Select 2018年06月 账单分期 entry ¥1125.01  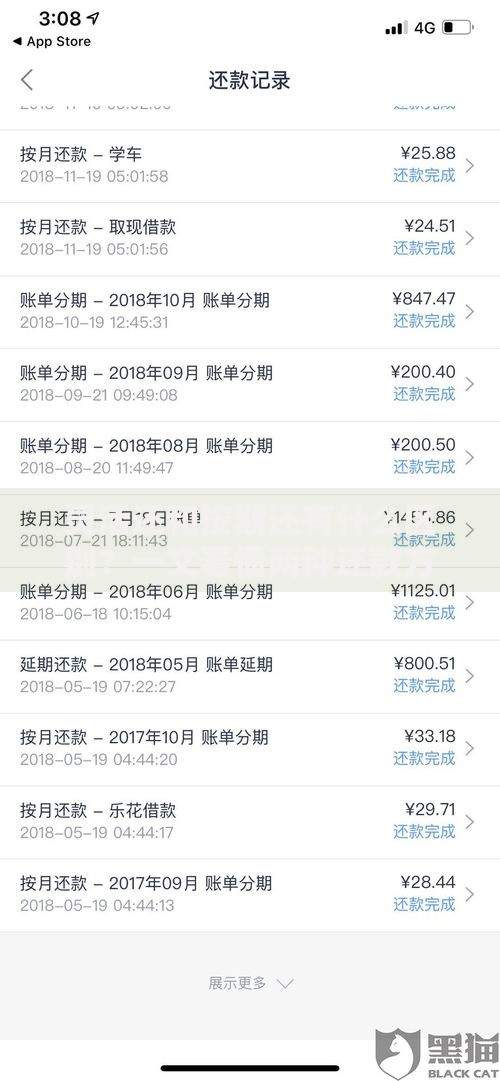250,603
